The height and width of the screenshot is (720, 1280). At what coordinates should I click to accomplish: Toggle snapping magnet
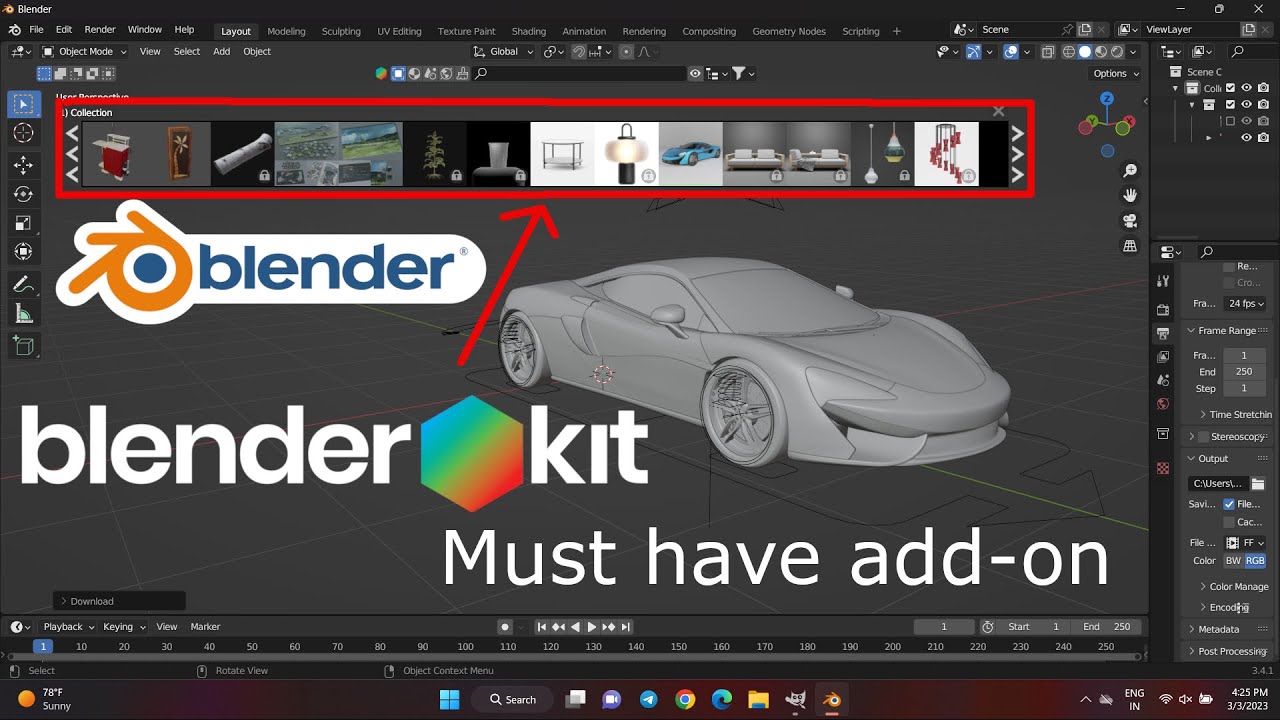pyautogui.click(x=579, y=52)
